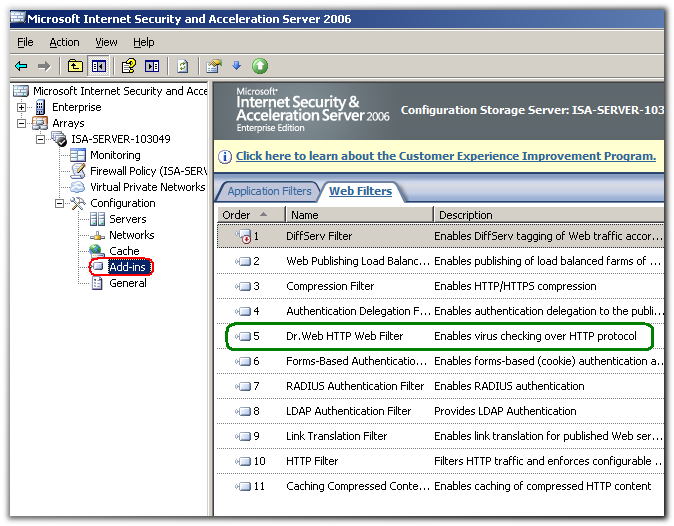The width and height of the screenshot is (674, 526).
Task: Click the Cache globe icon in tree
Action: pyautogui.click(x=97, y=251)
